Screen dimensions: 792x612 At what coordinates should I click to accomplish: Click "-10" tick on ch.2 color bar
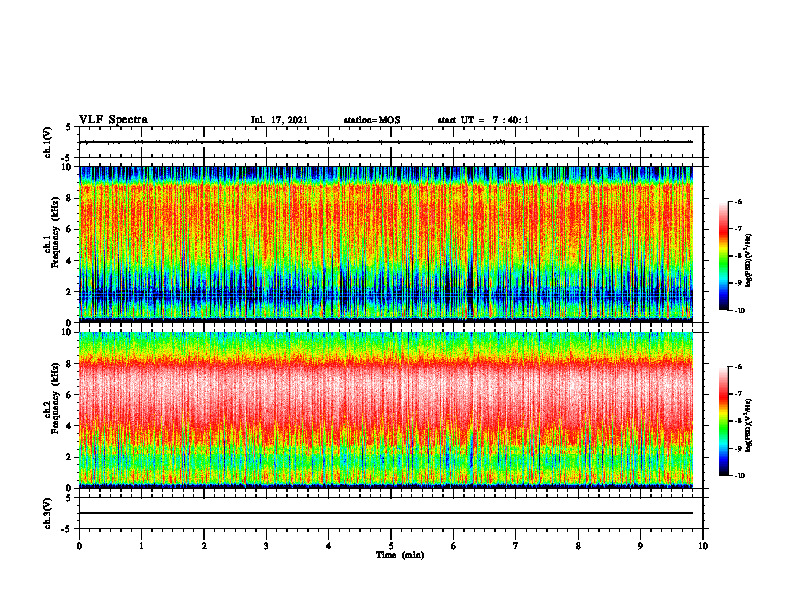click(739, 476)
